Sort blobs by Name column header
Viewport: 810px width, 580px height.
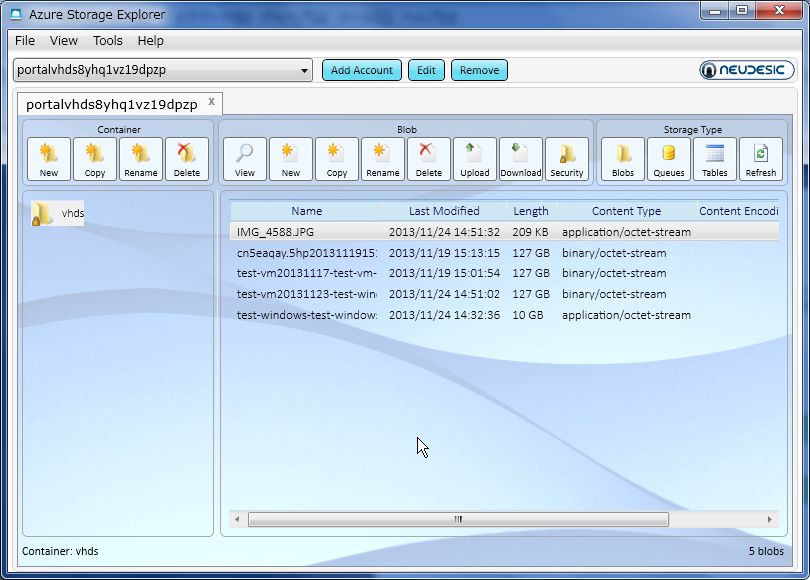[306, 211]
